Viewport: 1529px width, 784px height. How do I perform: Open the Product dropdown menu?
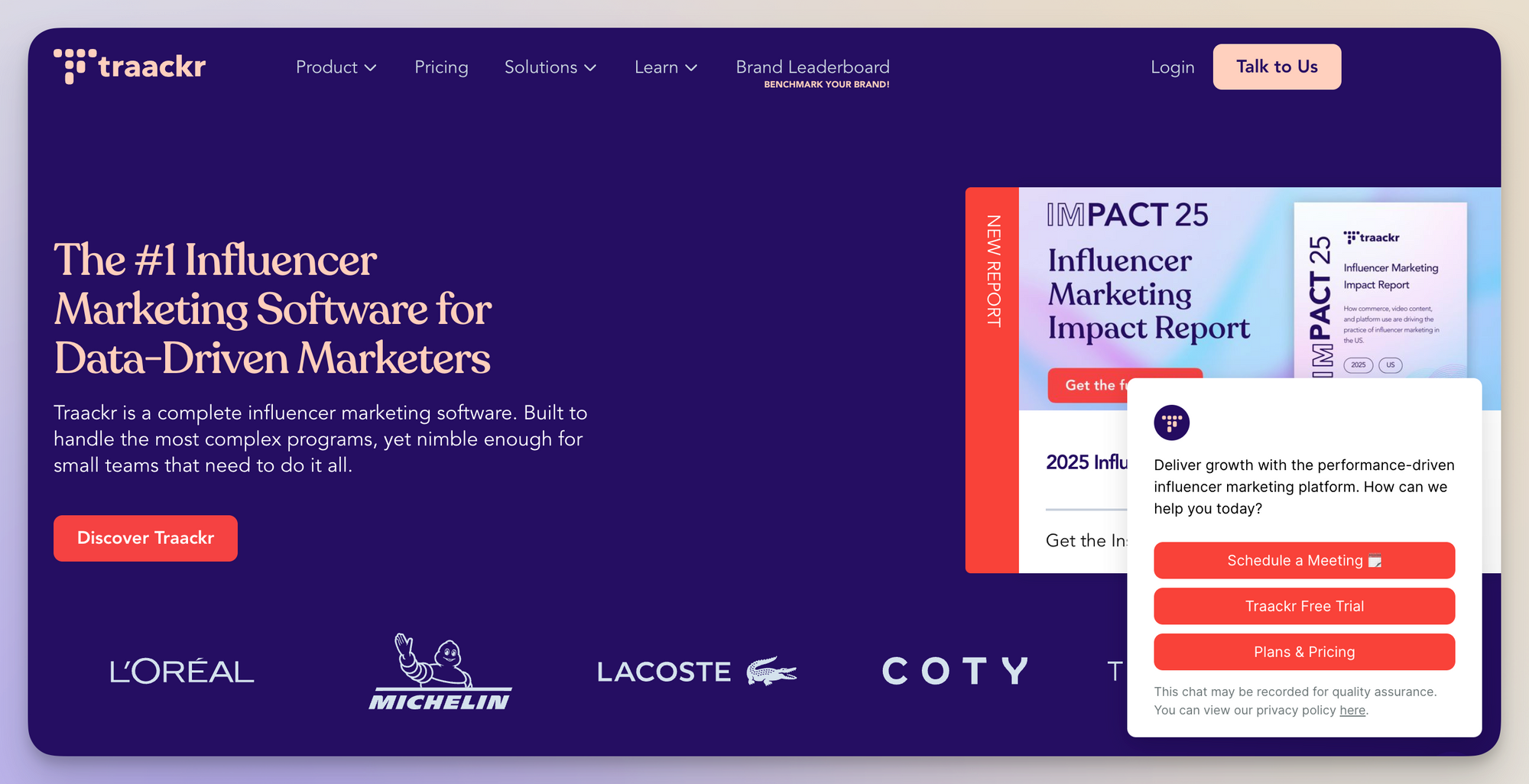click(x=336, y=67)
